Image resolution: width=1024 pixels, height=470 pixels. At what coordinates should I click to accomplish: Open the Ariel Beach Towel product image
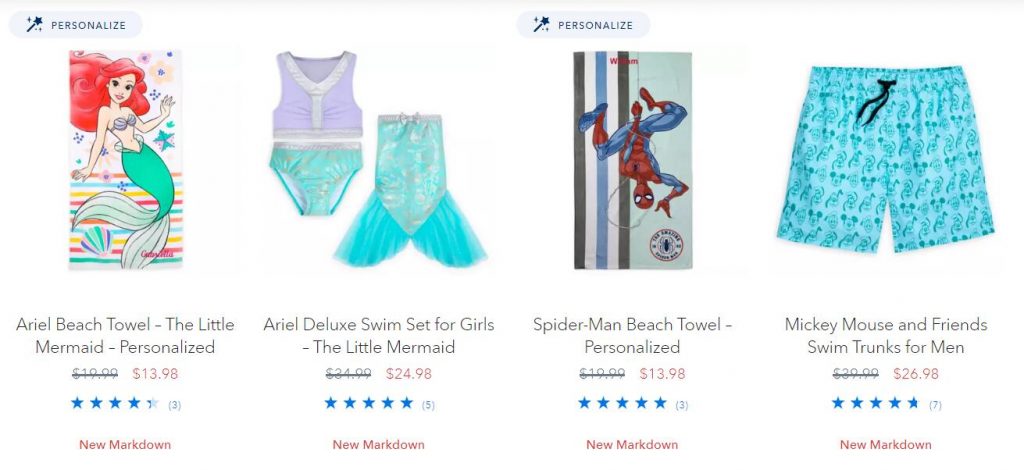(125, 160)
